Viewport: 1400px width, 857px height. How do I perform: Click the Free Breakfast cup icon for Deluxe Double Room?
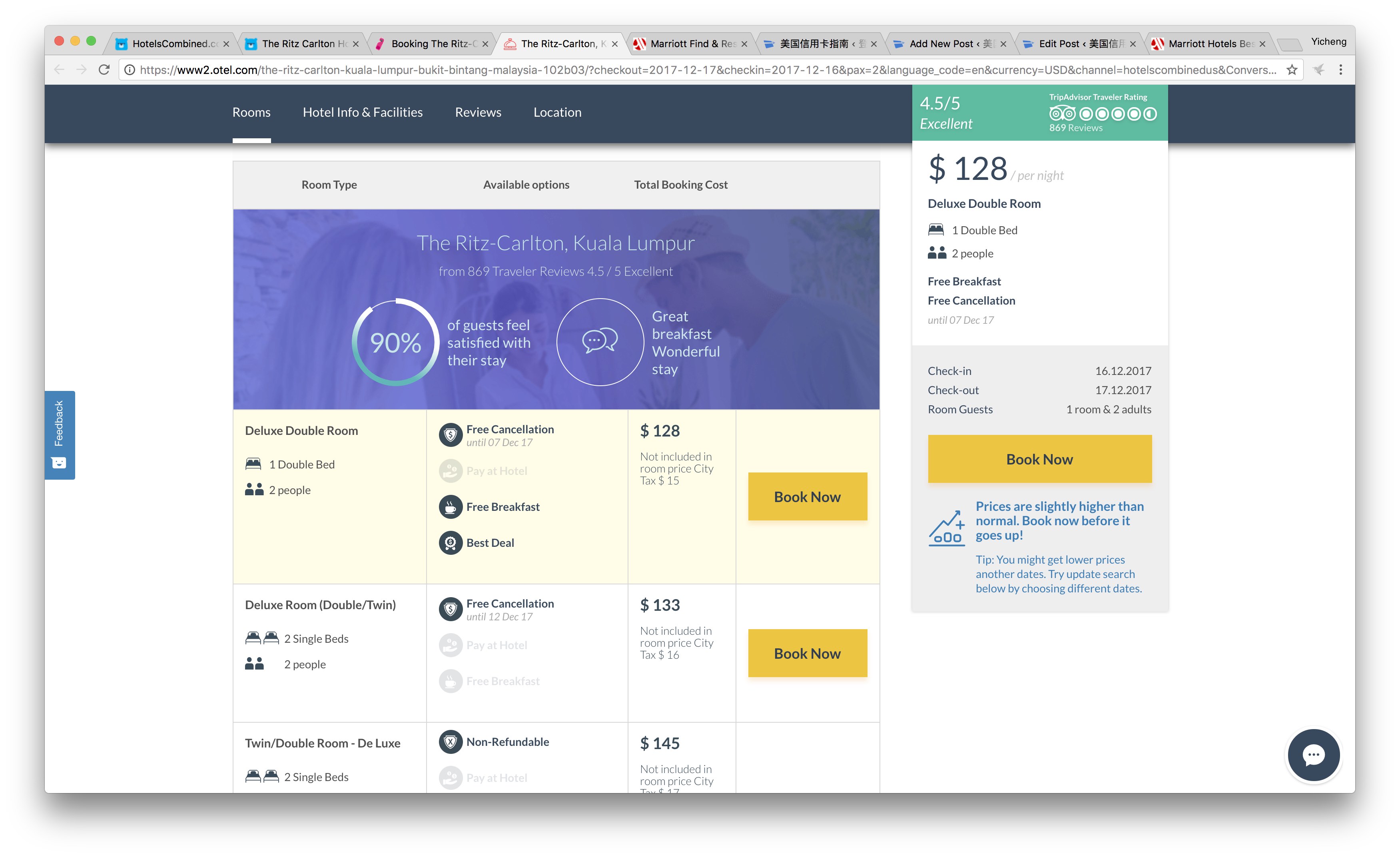click(451, 506)
